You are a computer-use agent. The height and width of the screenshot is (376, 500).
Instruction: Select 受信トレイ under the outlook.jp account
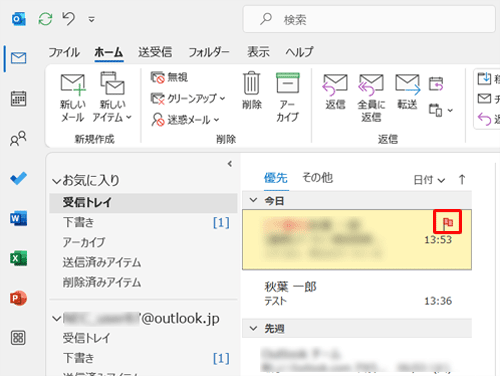click(x=143, y=338)
